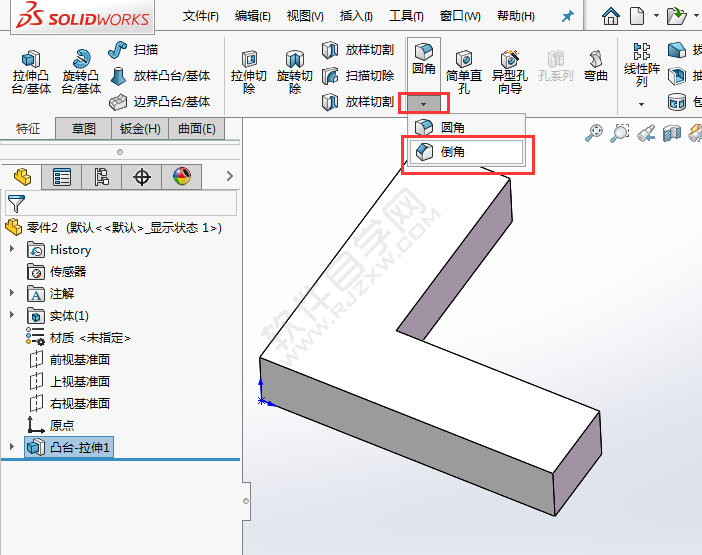
Task: Click the 圆角 fillet tool in ribbon
Action: coord(424,59)
